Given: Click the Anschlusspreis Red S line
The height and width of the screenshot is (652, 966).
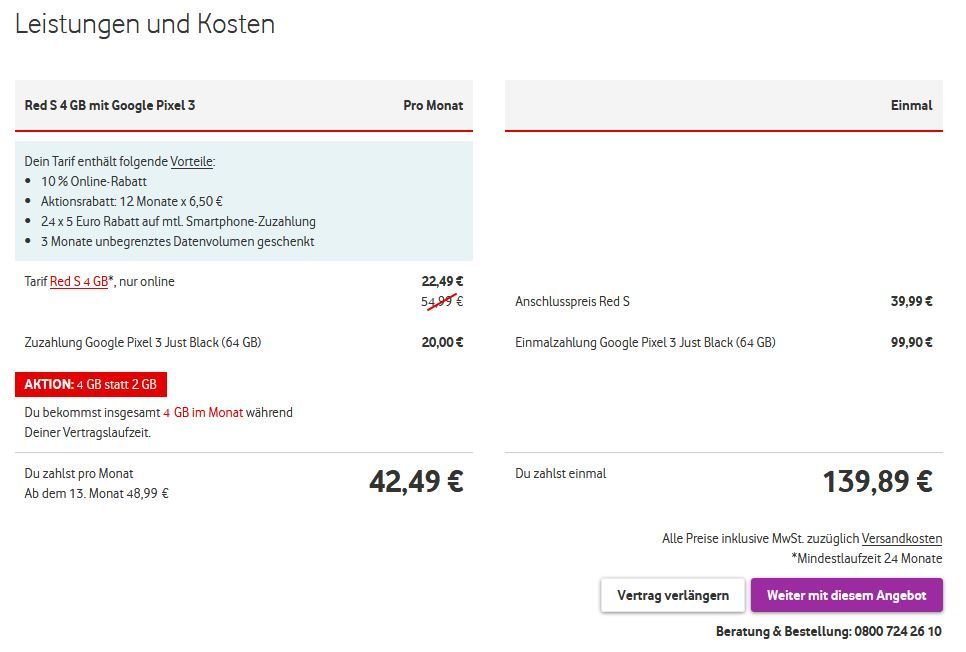Looking at the screenshot, I should (x=724, y=301).
